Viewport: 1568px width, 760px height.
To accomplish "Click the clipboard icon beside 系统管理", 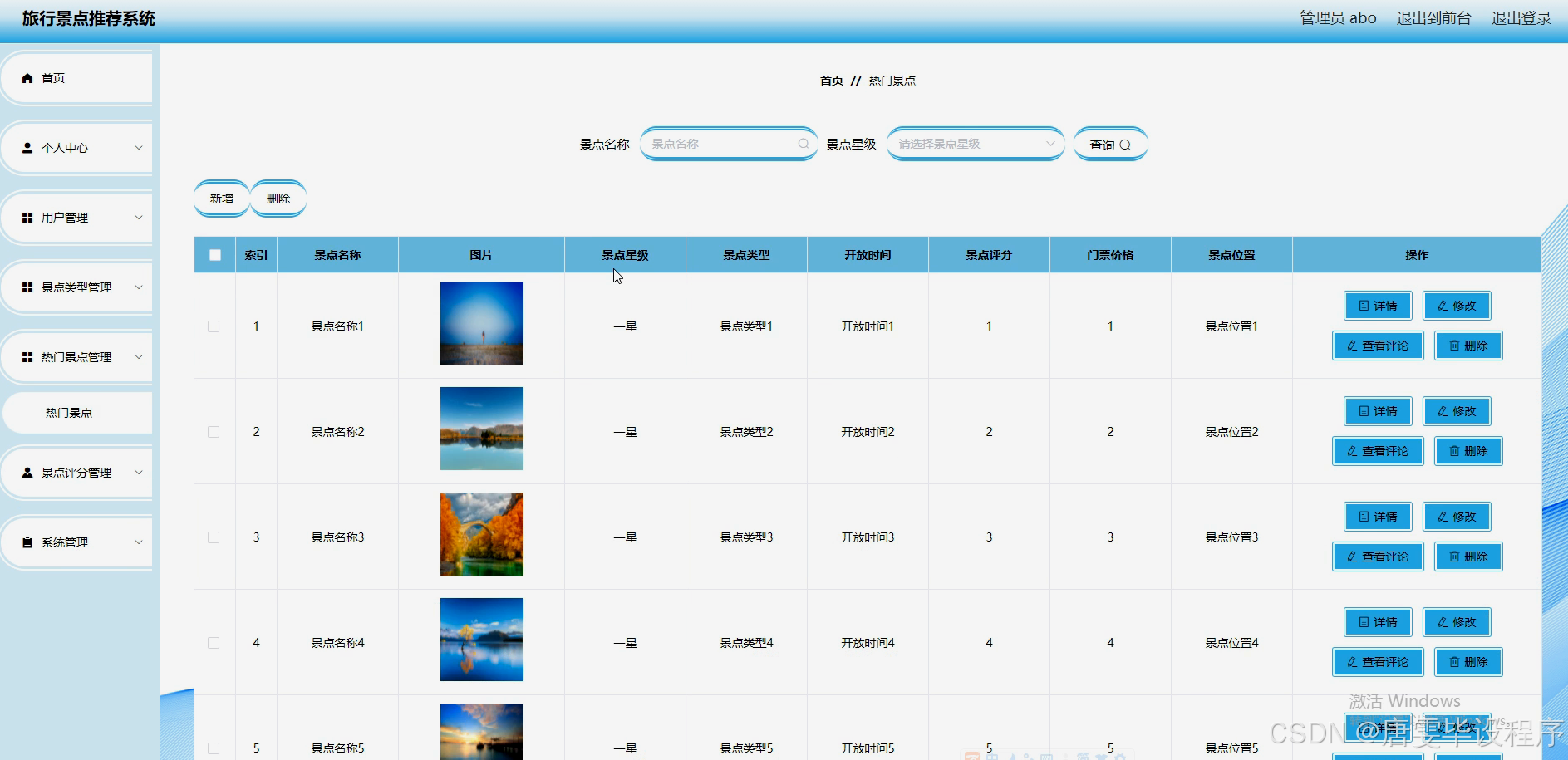I will click(27, 542).
